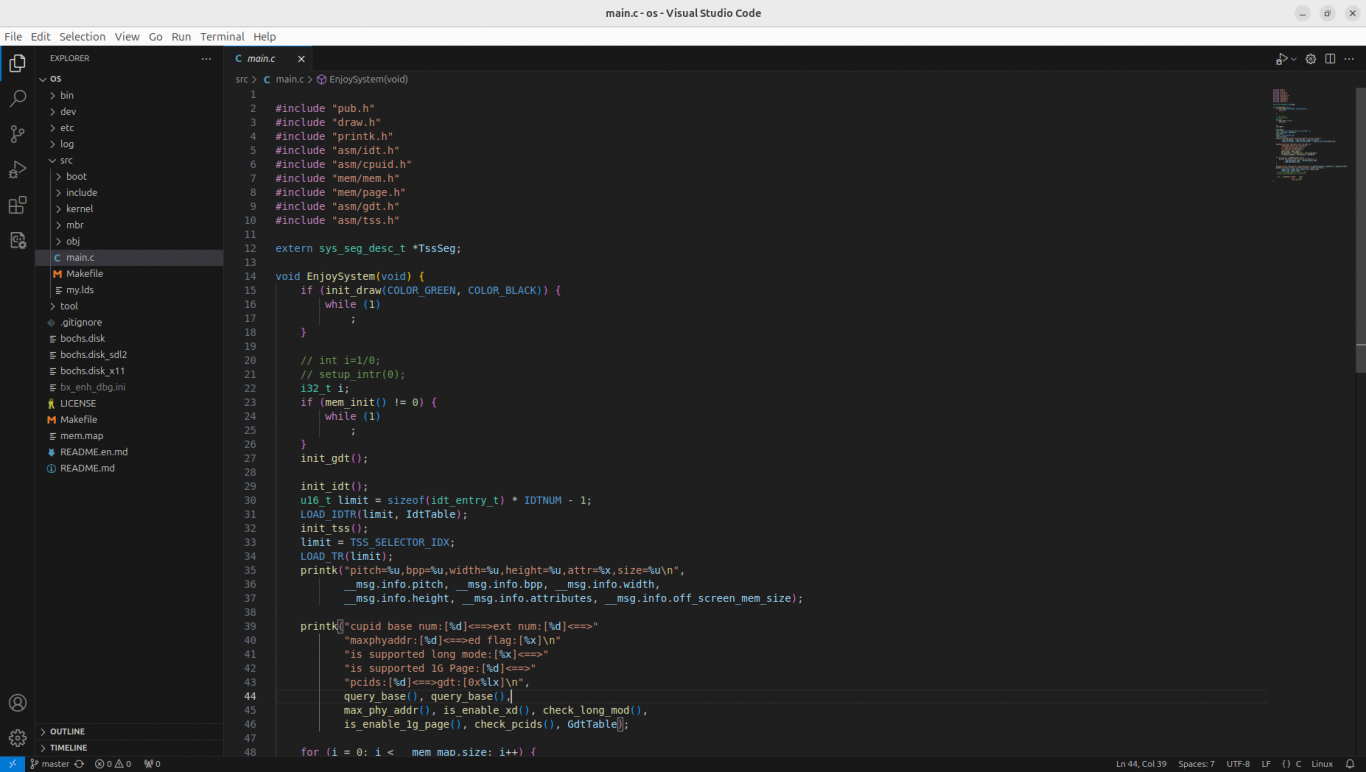
Task: Open the Help menu
Action: (x=264, y=36)
